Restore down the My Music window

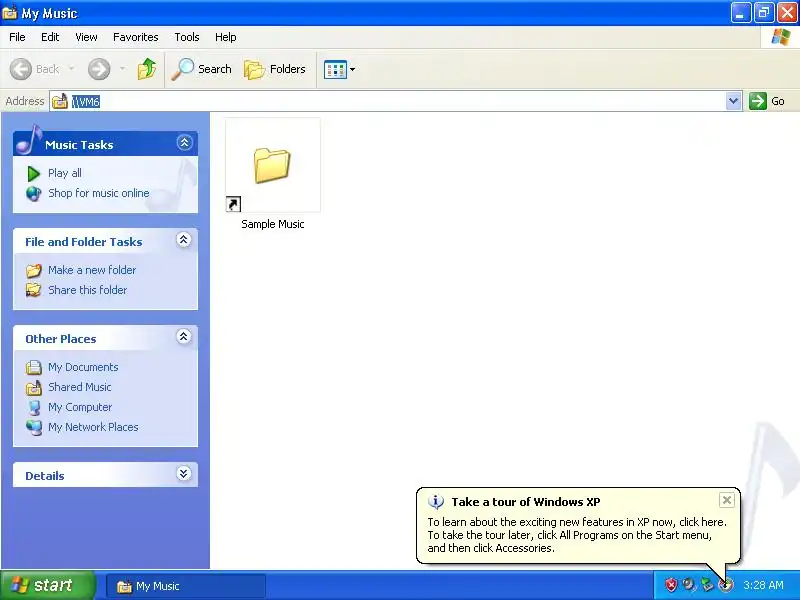(x=764, y=13)
